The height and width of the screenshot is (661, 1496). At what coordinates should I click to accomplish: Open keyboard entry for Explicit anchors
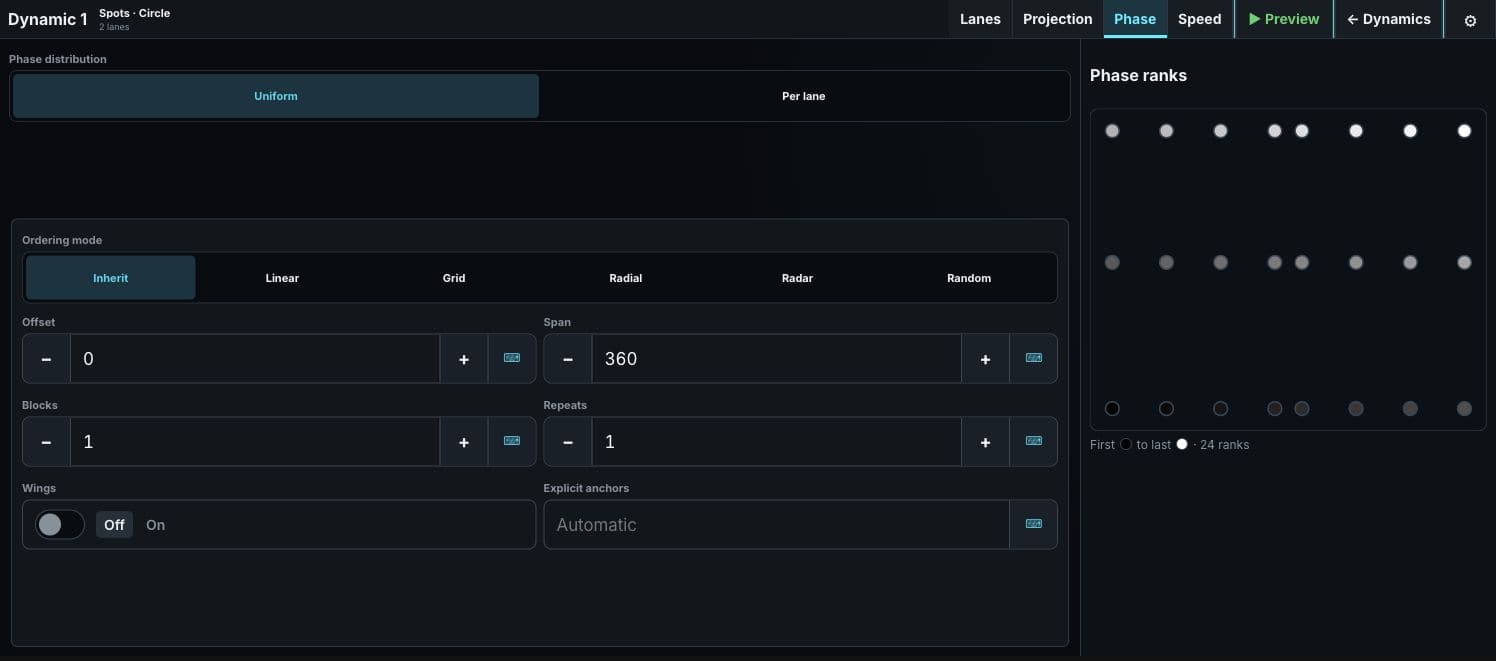[1033, 524]
